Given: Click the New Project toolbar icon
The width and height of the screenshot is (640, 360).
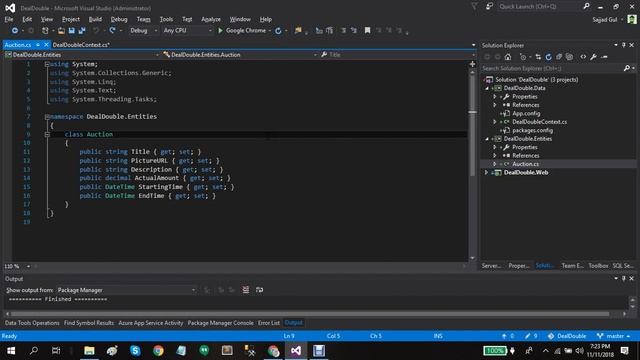Looking at the screenshot, I should click(45, 31).
